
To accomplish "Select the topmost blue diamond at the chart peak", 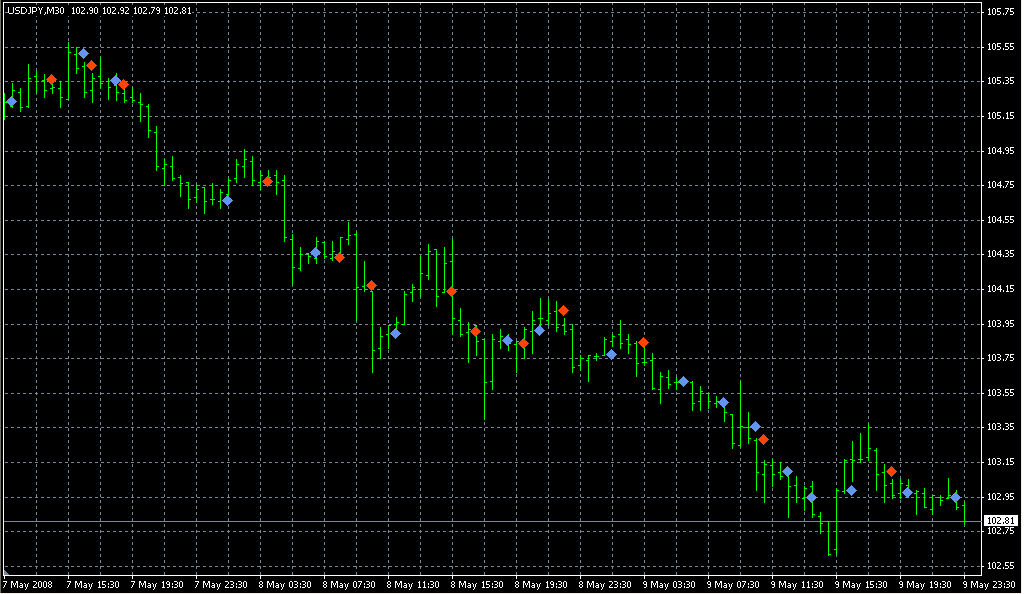I will pyautogui.click(x=83, y=53).
